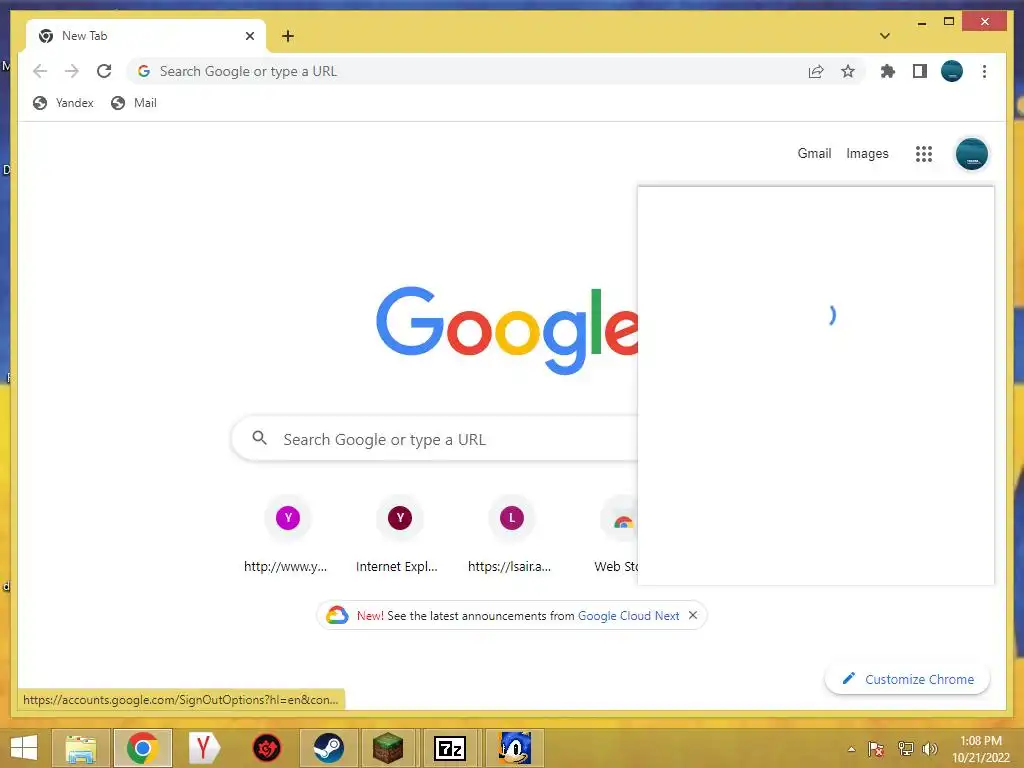Screen dimensions: 1024x768
Task: Open the Google apps grid icon
Action: point(923,154)
